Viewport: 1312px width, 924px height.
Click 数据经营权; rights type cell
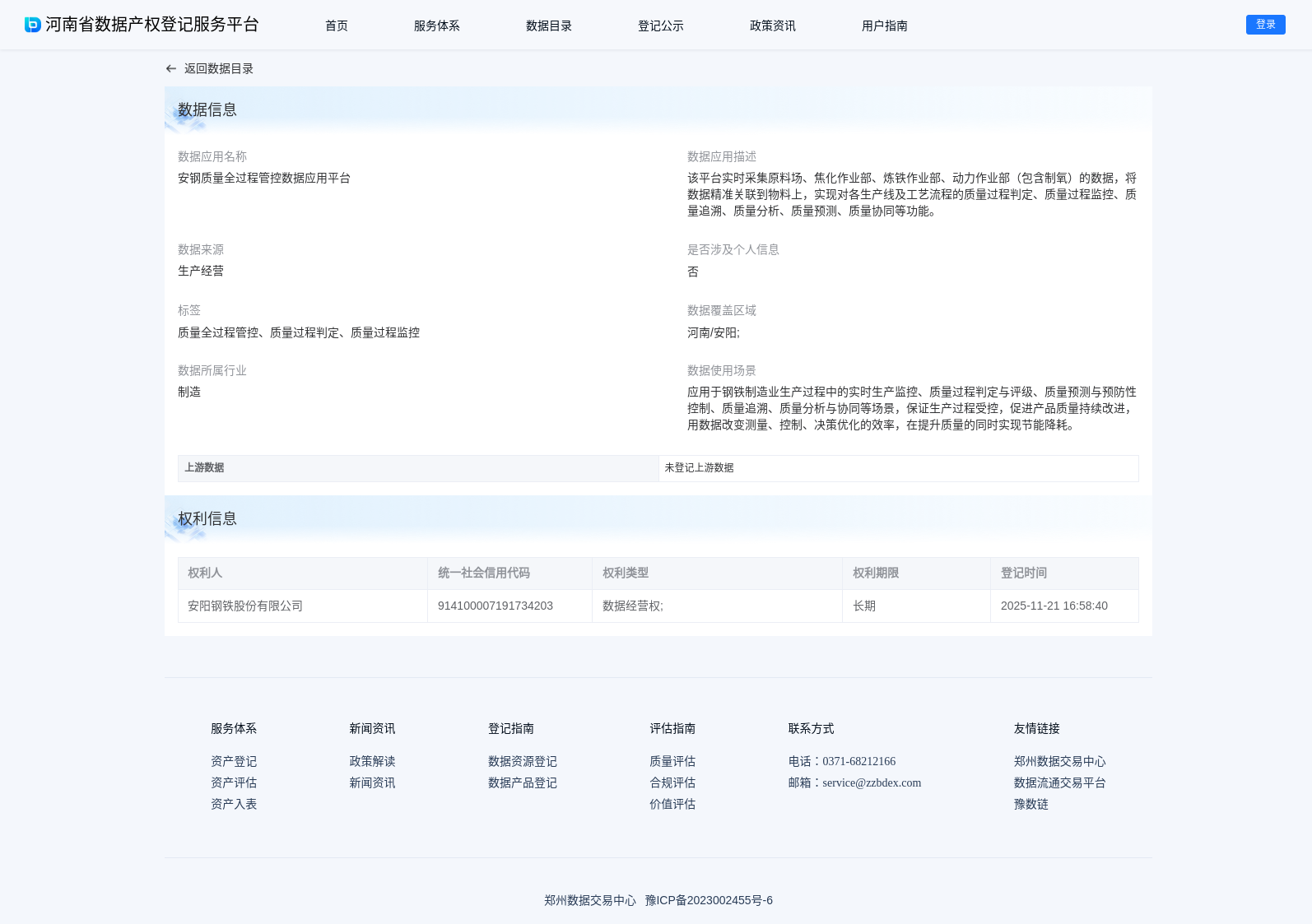point(717,606)
